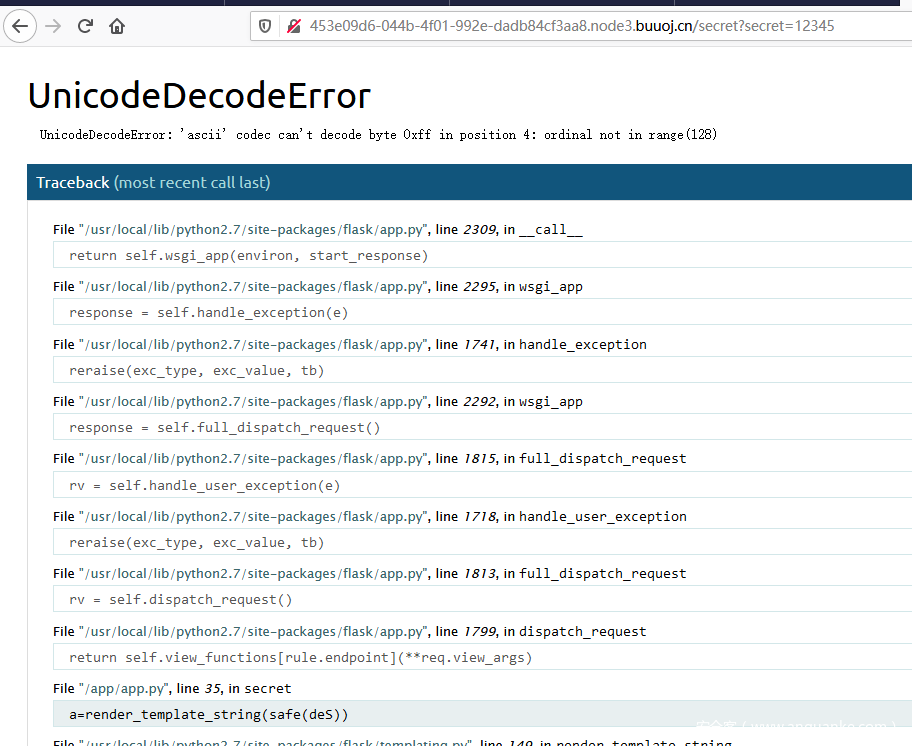Select the 'rv = self.dispatch_request()' code line
The width and height of the screenshot is (912, 746).
tap(180, 600)
